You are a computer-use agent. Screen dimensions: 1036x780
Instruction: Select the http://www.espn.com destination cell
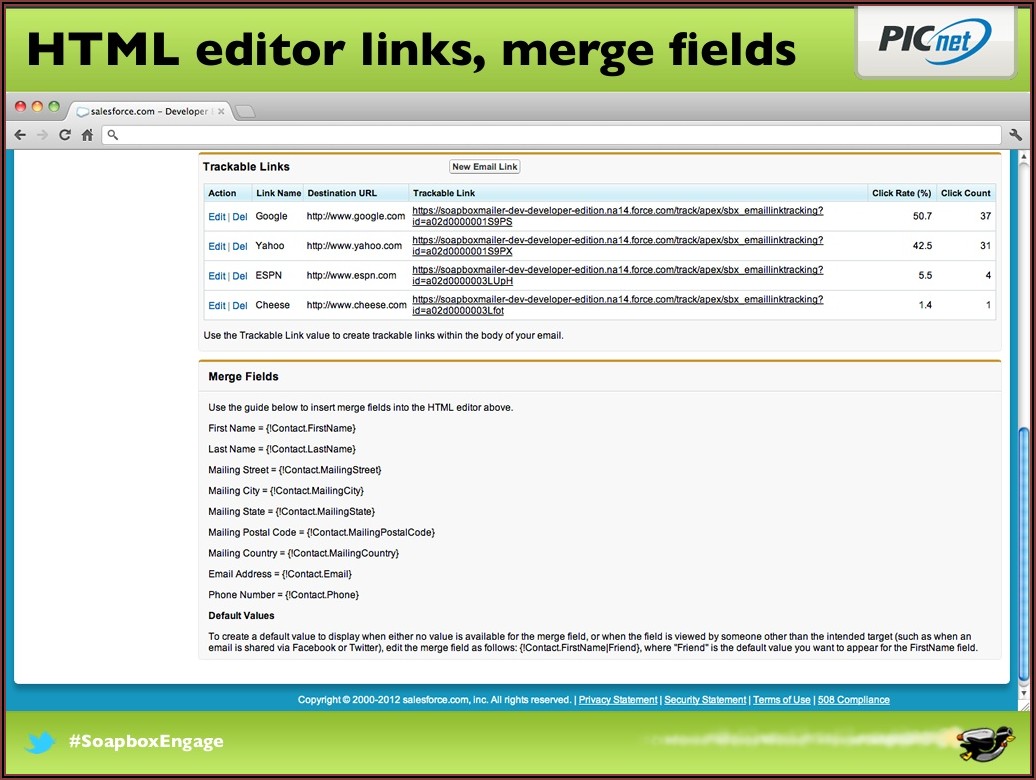pyautogui.click(x=352, y=275)
